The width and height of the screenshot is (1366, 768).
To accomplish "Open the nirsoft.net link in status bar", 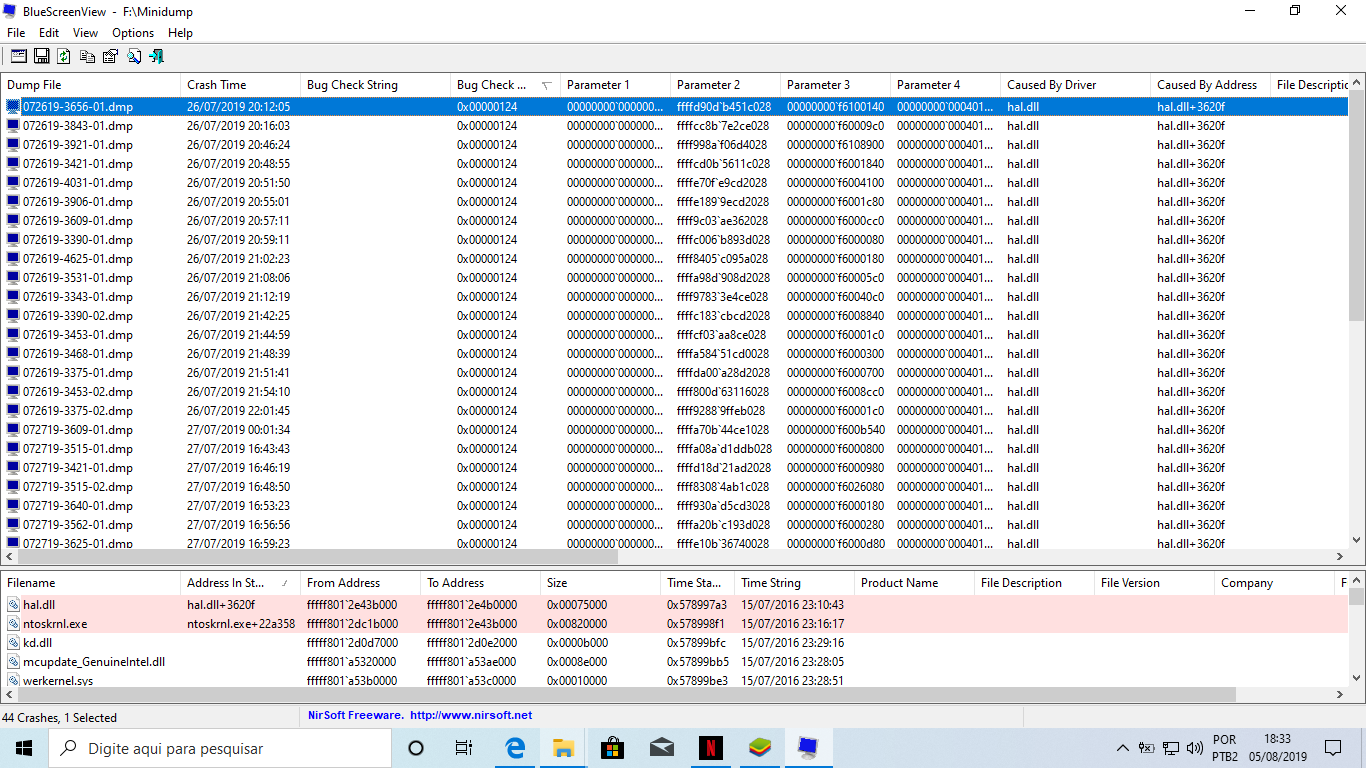I will click(x=470, y=716).
